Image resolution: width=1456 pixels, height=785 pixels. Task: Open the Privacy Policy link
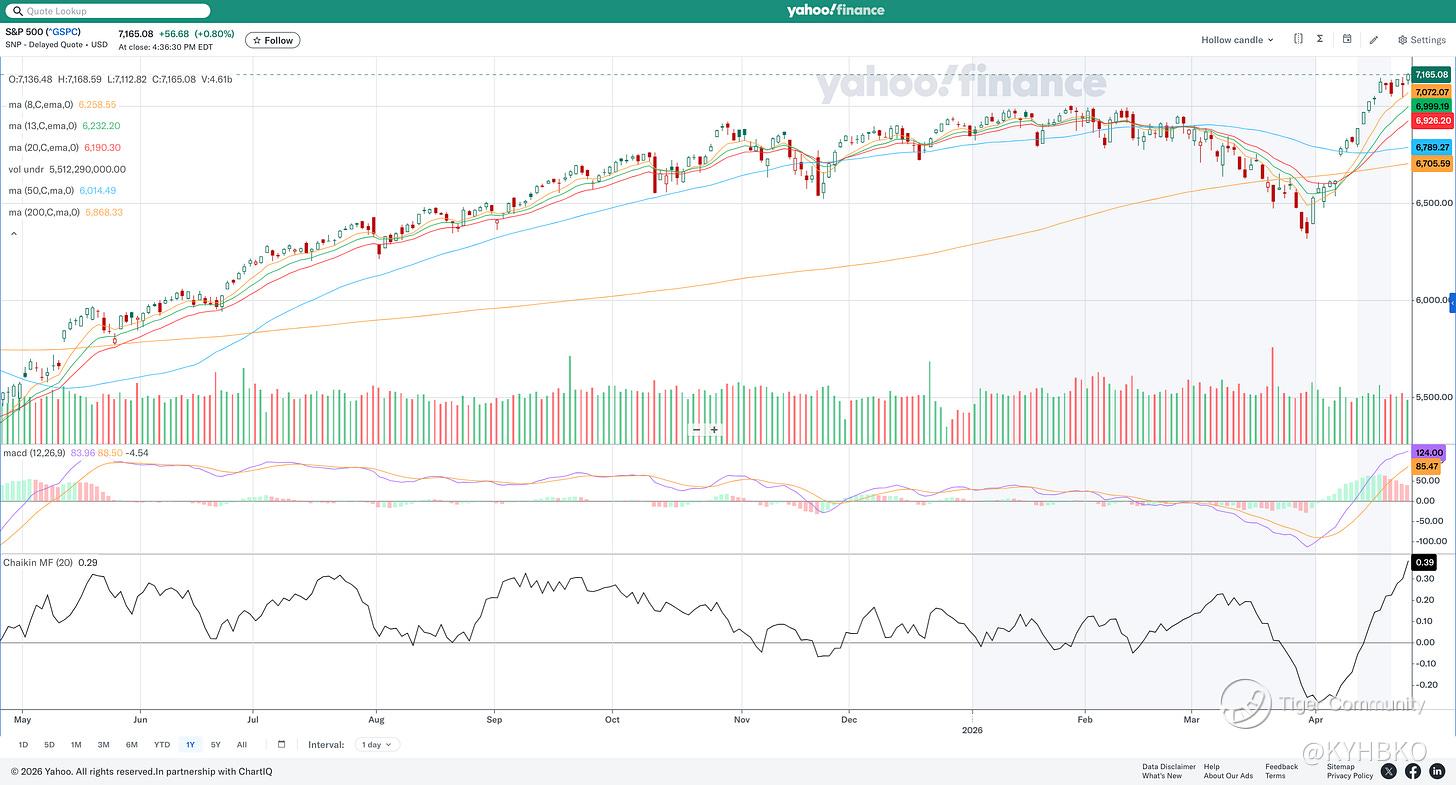1350,776
